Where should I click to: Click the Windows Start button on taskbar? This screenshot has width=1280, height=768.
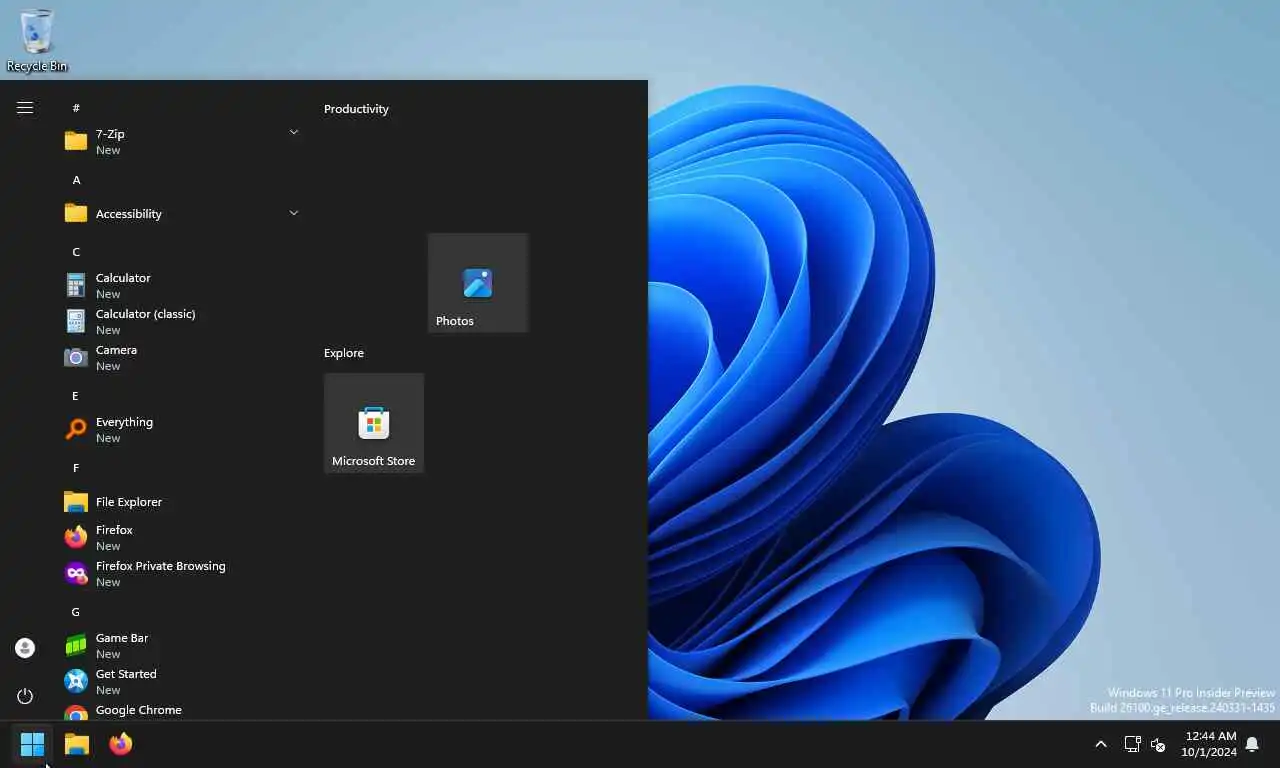click(32, 744)
